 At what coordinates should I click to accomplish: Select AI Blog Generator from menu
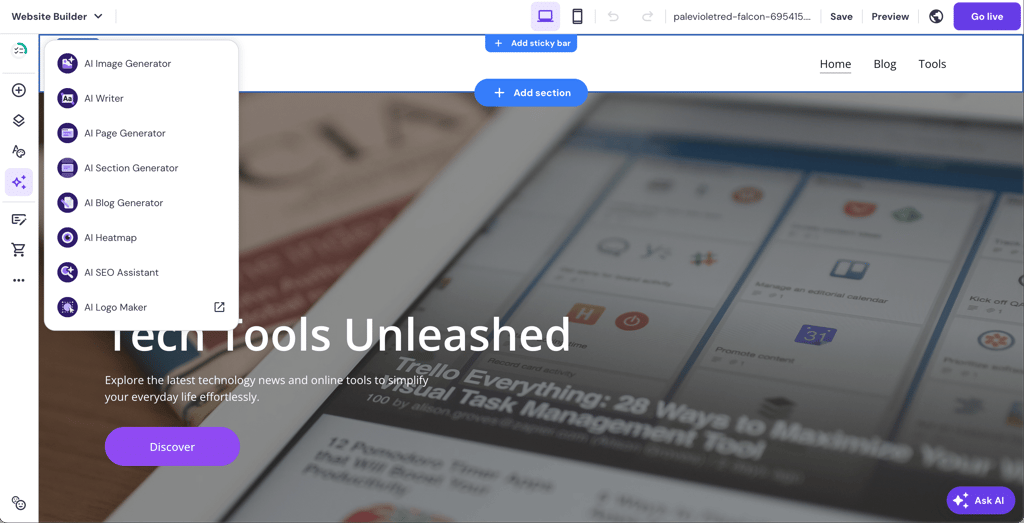tap(141, 202)
